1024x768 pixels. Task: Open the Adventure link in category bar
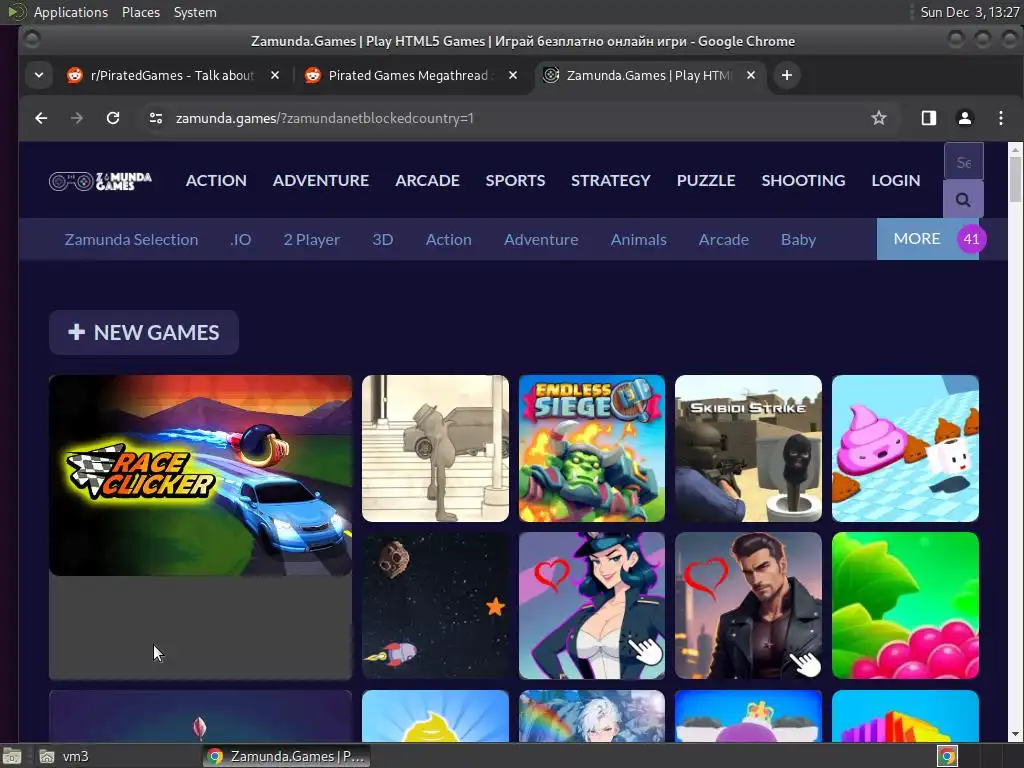(x=541, y=240)
